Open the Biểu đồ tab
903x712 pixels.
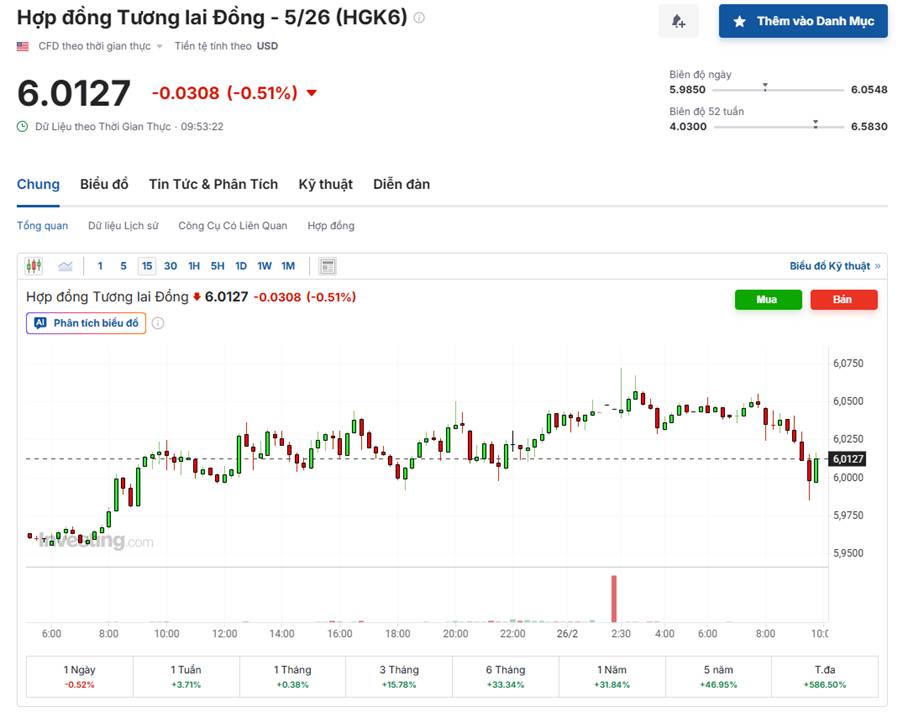click(104, 184)
